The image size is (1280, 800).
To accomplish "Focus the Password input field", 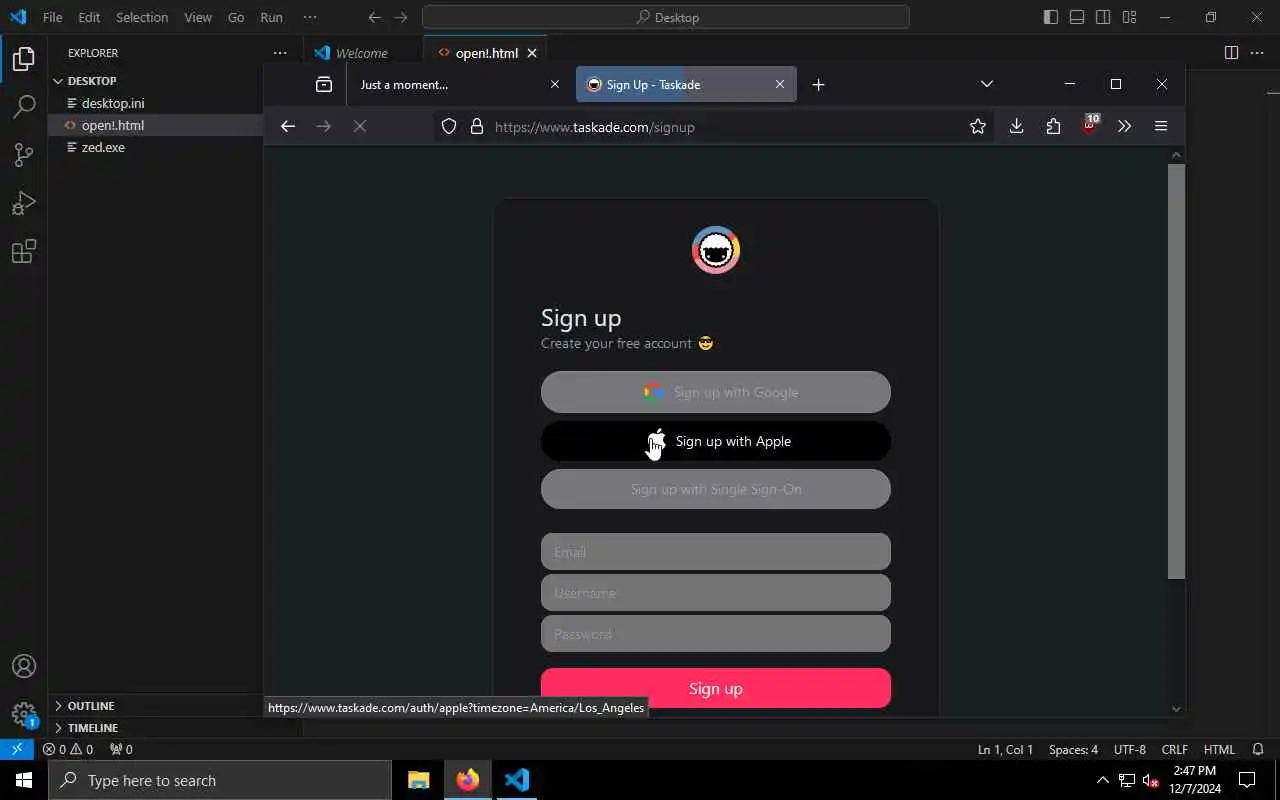I will pos(716,634).
